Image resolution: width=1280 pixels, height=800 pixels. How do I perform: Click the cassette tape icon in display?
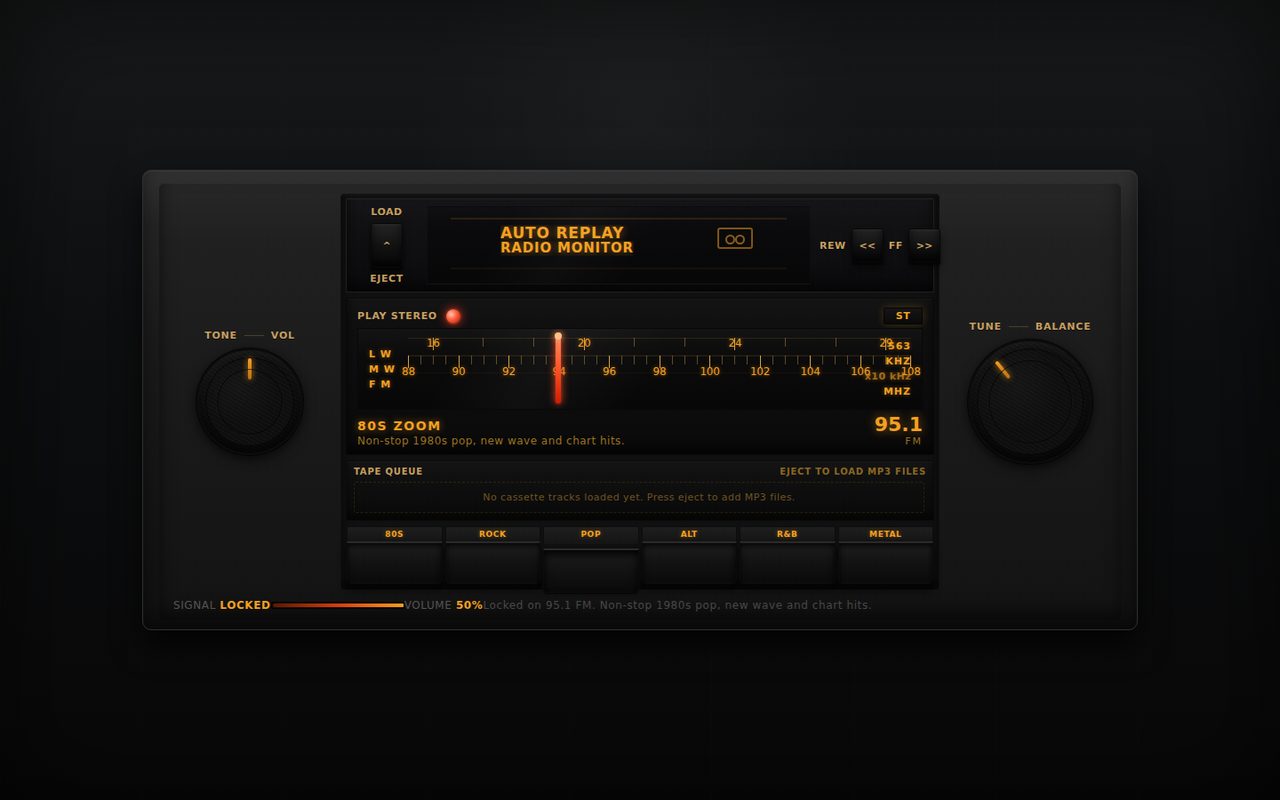(735, 239)
